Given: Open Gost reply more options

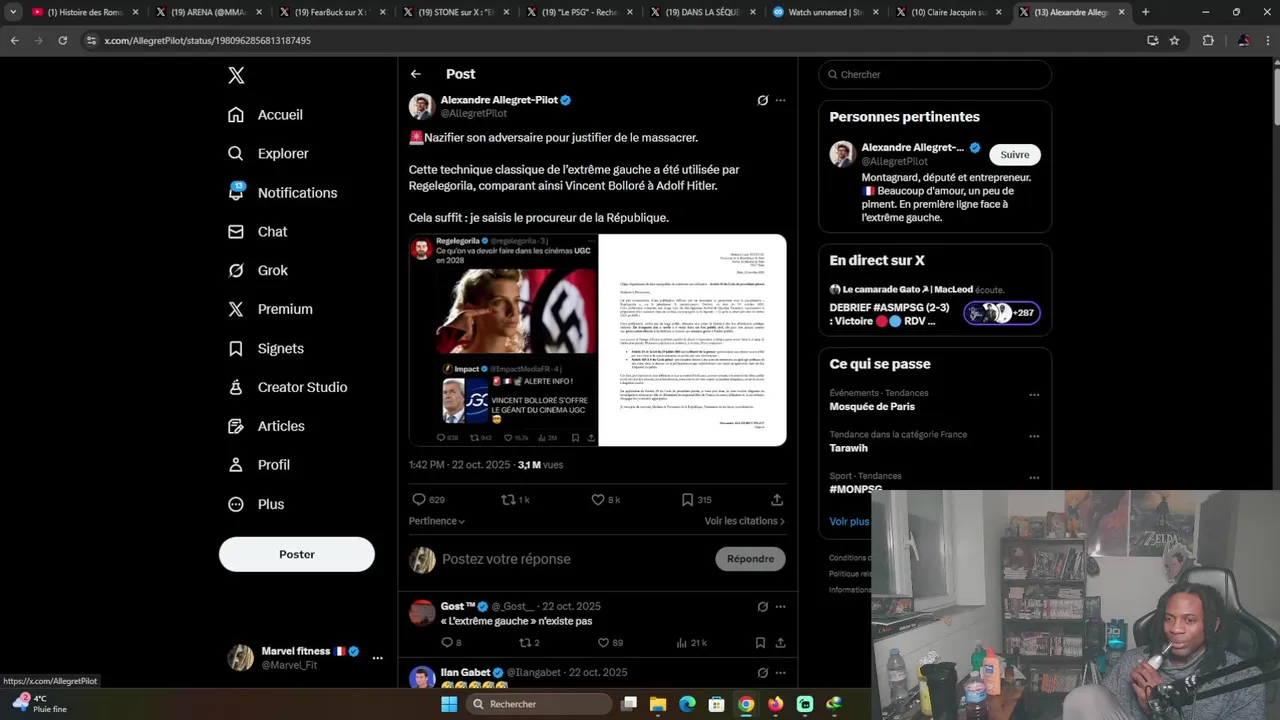Looking at the screenshot, I should pyautogui.click(x=781, y=607).
